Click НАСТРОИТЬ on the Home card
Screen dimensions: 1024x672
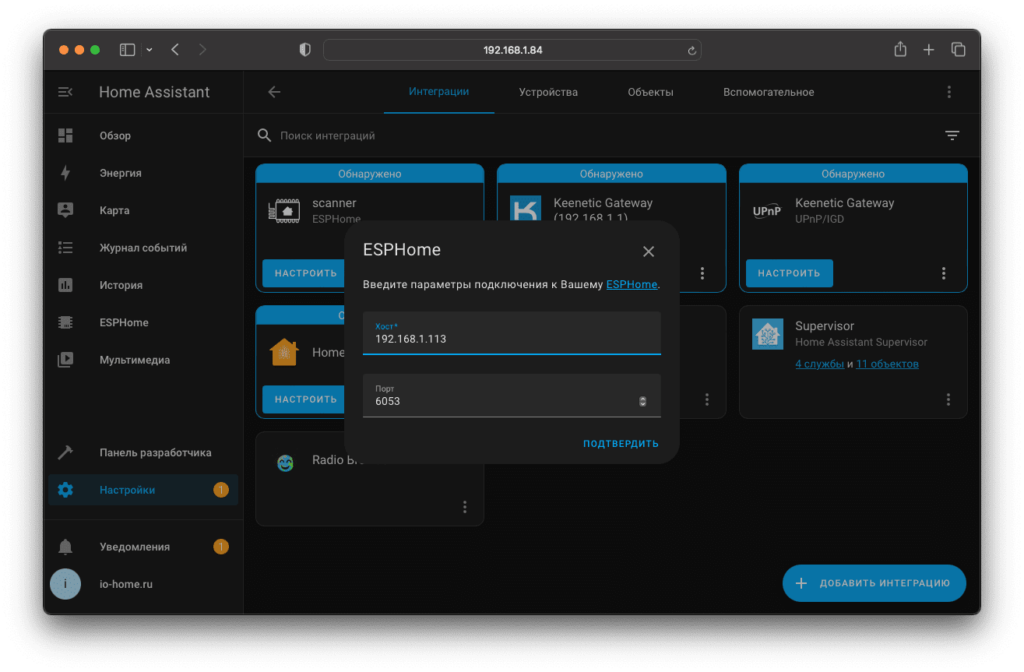click(x=304, y=399)
